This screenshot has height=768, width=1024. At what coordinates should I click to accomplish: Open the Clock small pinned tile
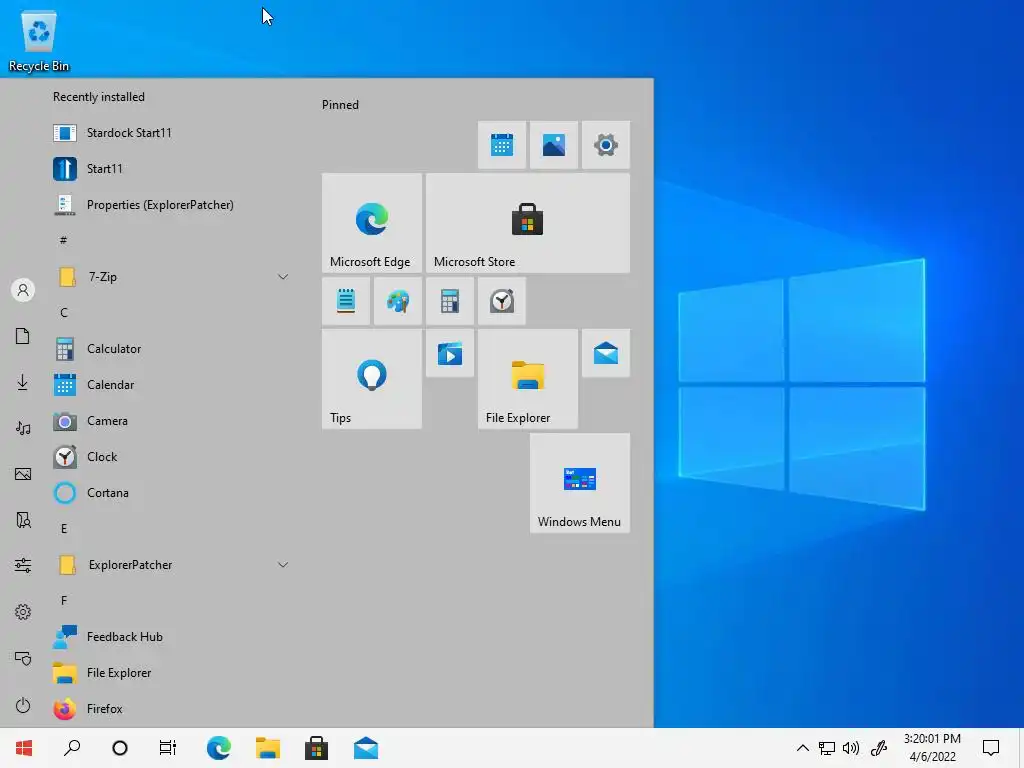(502, 301)
